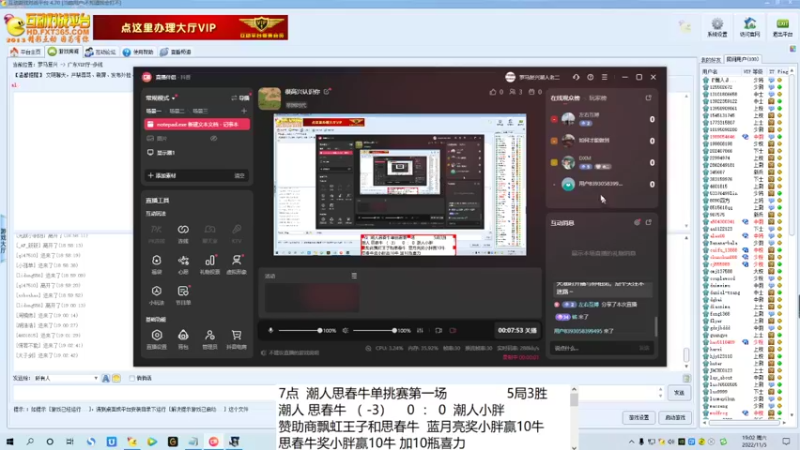Open message settings in interactive messages header

637,222
